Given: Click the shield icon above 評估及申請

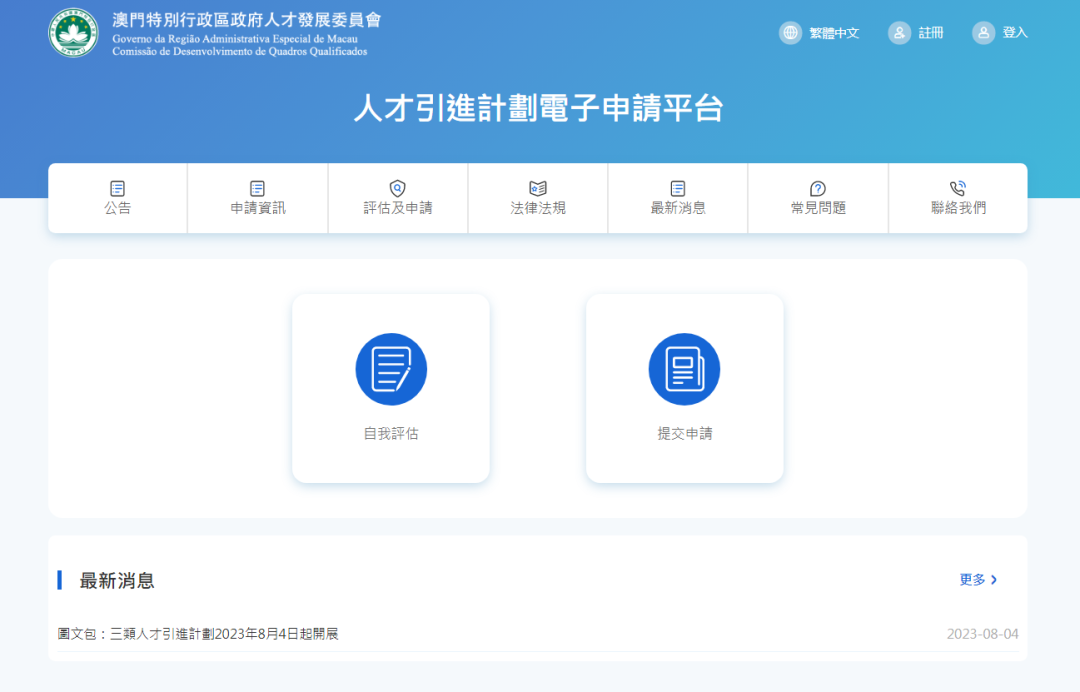Looking at the screenshot, I should [397, 188].
